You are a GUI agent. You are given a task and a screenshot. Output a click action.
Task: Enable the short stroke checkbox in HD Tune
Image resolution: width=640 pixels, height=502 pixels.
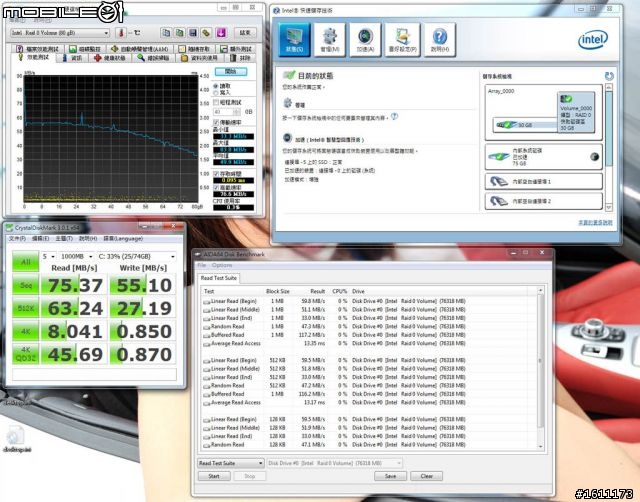216,102
